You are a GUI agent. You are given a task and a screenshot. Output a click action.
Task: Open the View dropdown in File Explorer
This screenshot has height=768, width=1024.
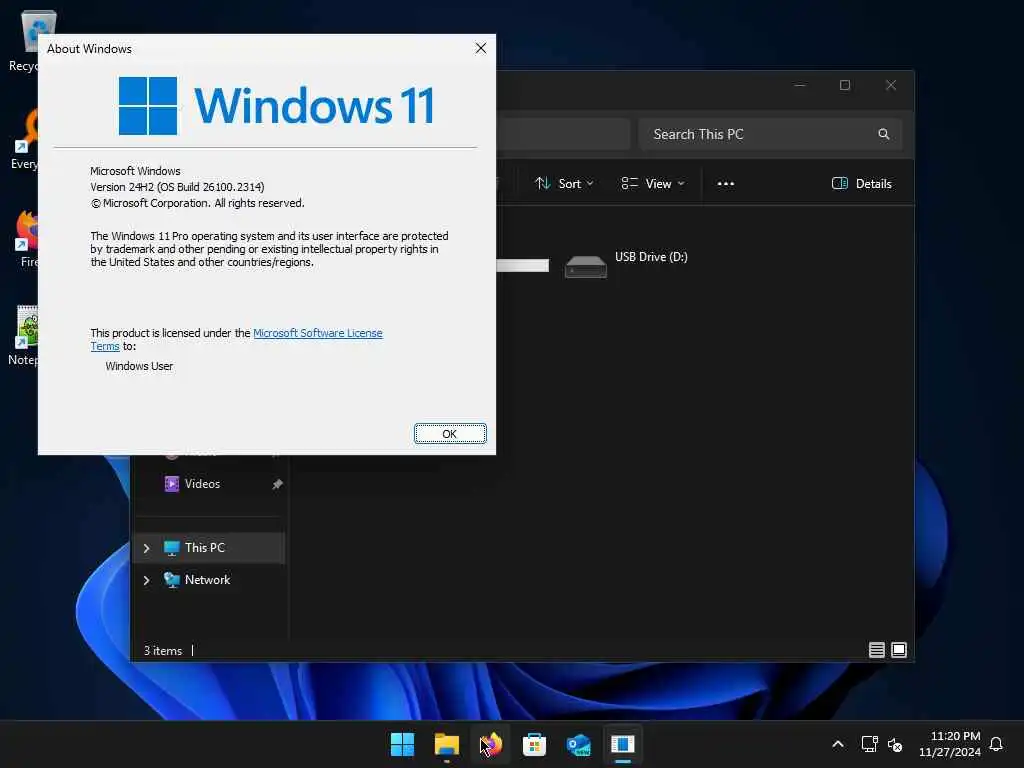pyautogui.click(x=652, y=184)
